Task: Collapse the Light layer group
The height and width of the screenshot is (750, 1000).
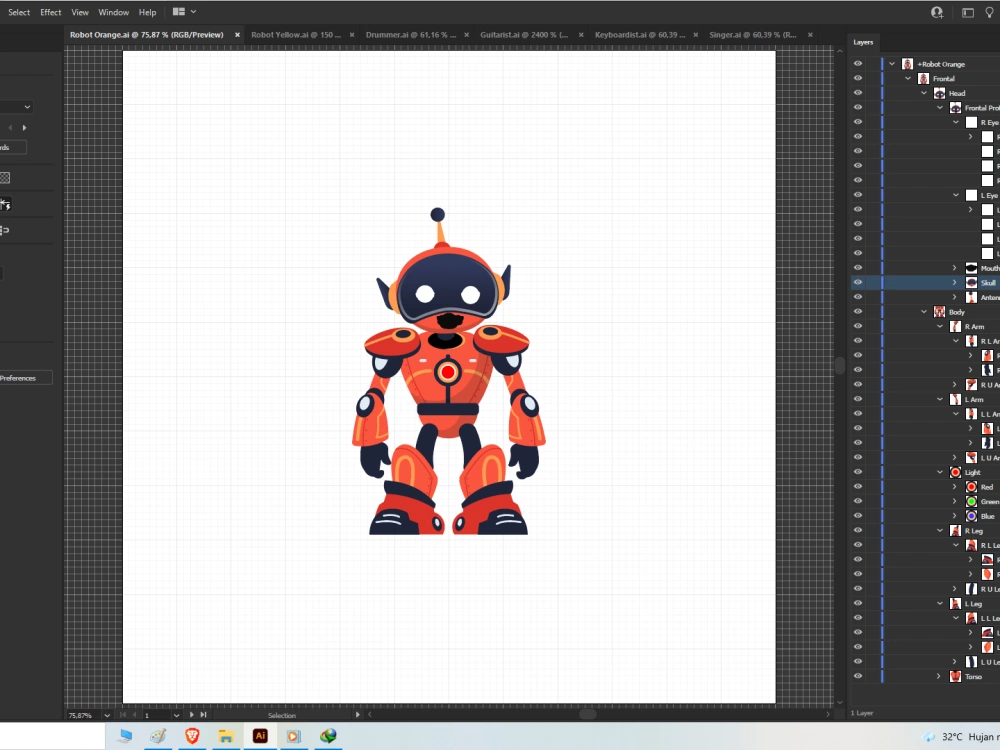Action: [940, 471]
